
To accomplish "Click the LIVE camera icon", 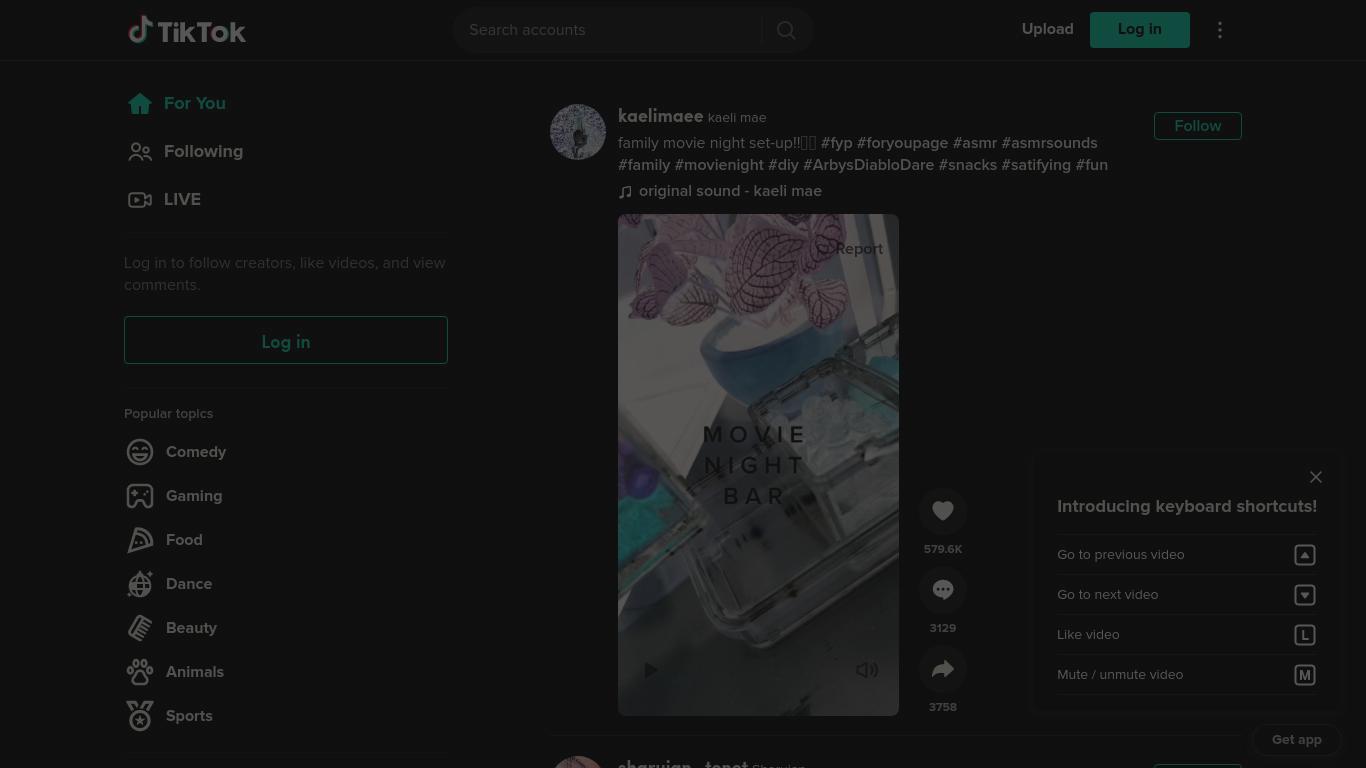I will 140,199.
